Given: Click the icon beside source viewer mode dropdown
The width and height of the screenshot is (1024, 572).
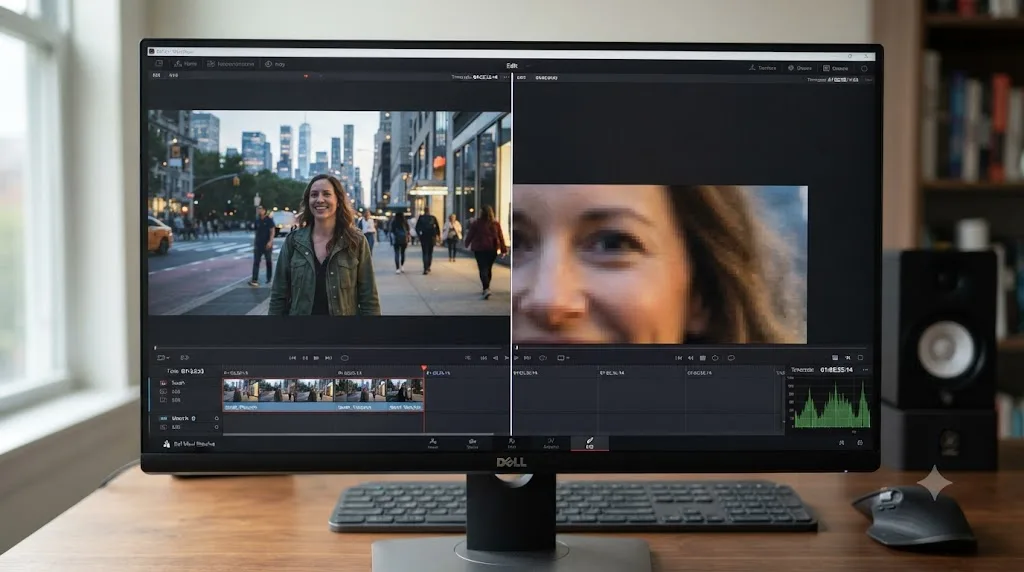Looking at the screenshot, I should (x=185, y=358).
